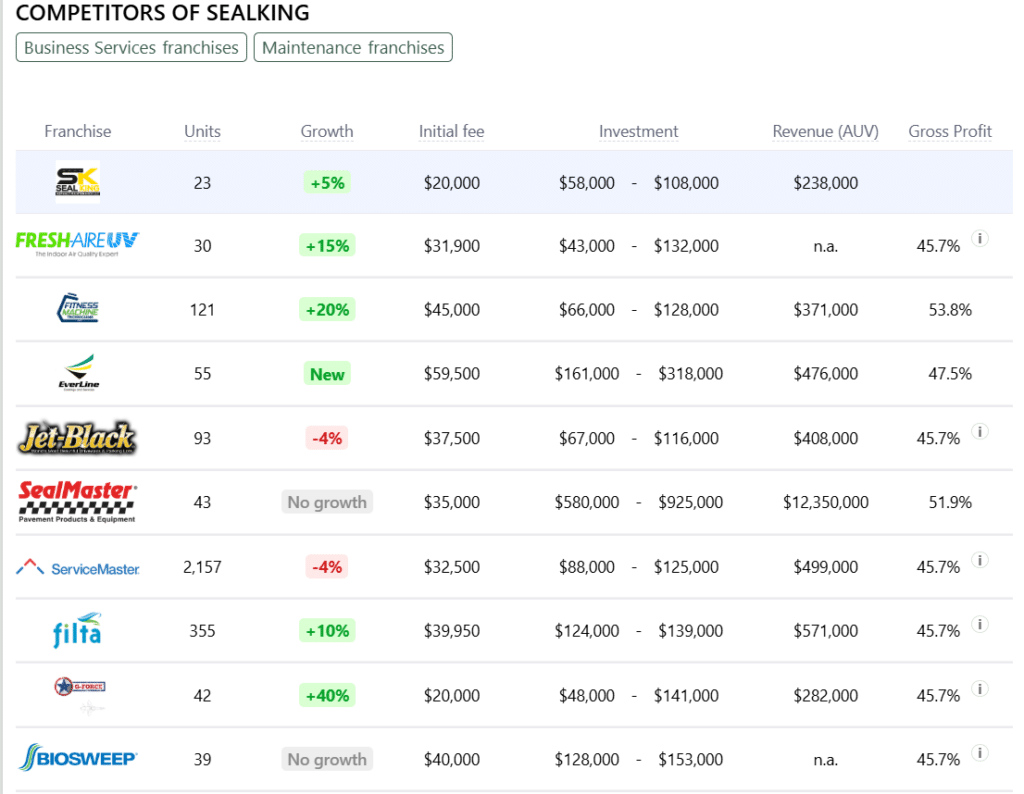Click info icon in the ServiceMaster row
1024x794 pixels.
coord(980,560)
